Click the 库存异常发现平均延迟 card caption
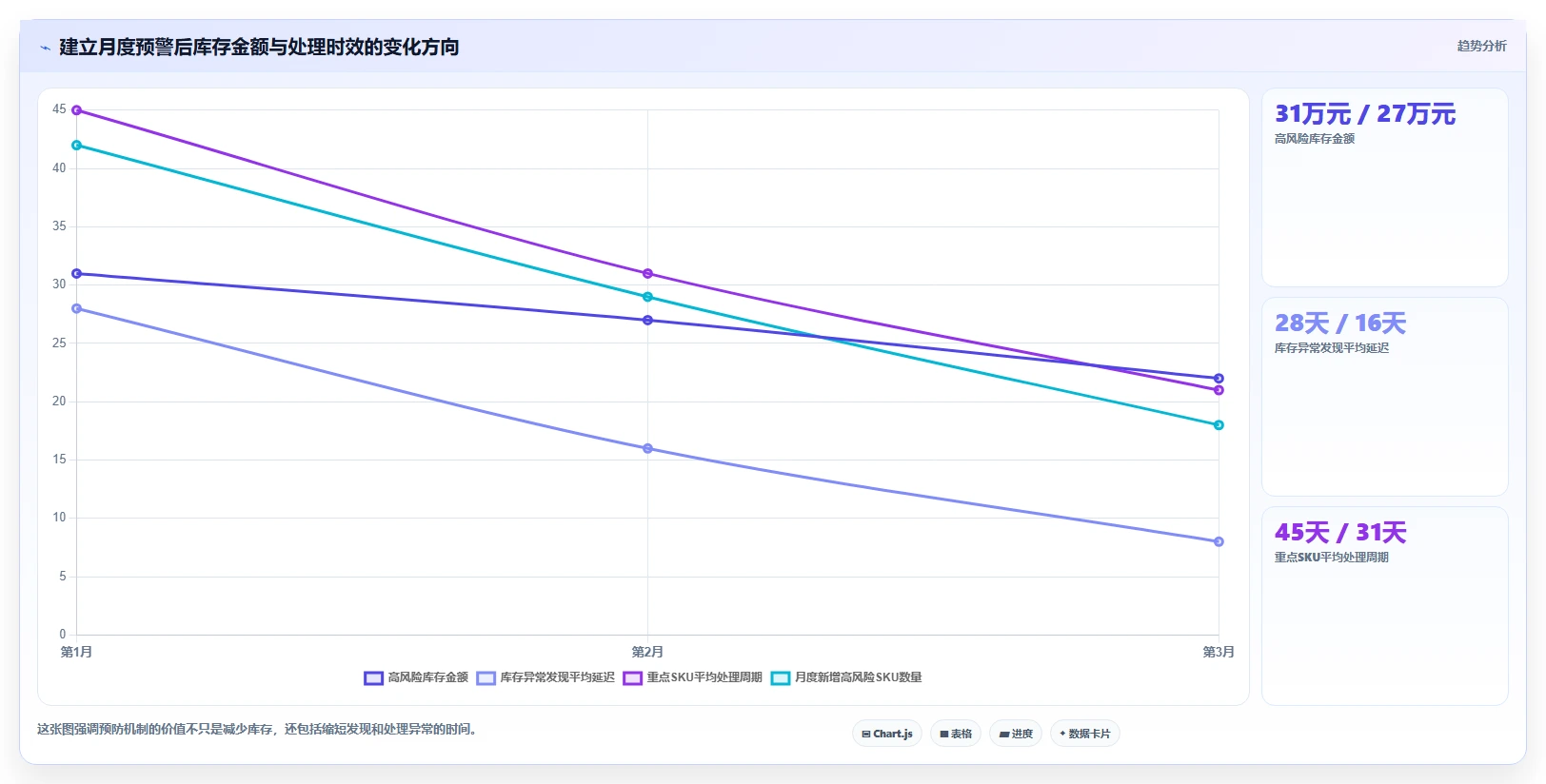This screenshot has height=784, width=1546. [x=1332, y=348]
